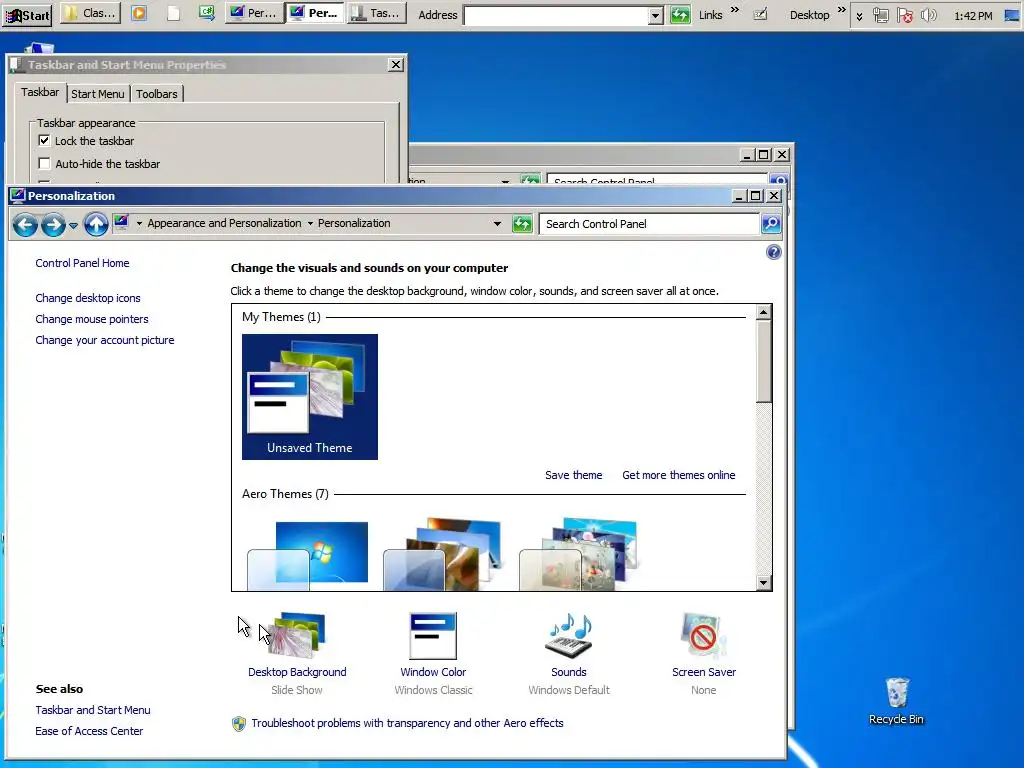This screenshot has height=768, width=1024.
Task: Refresh the Personalization window
Action: 522,224
